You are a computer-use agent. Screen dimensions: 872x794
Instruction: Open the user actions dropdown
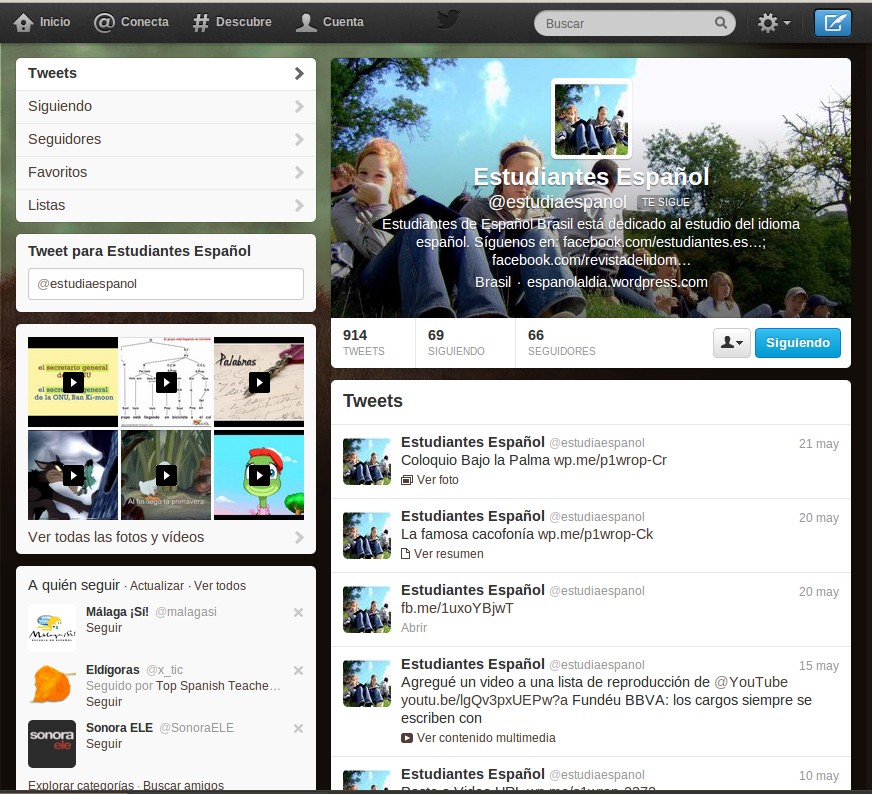coord(731,343)
